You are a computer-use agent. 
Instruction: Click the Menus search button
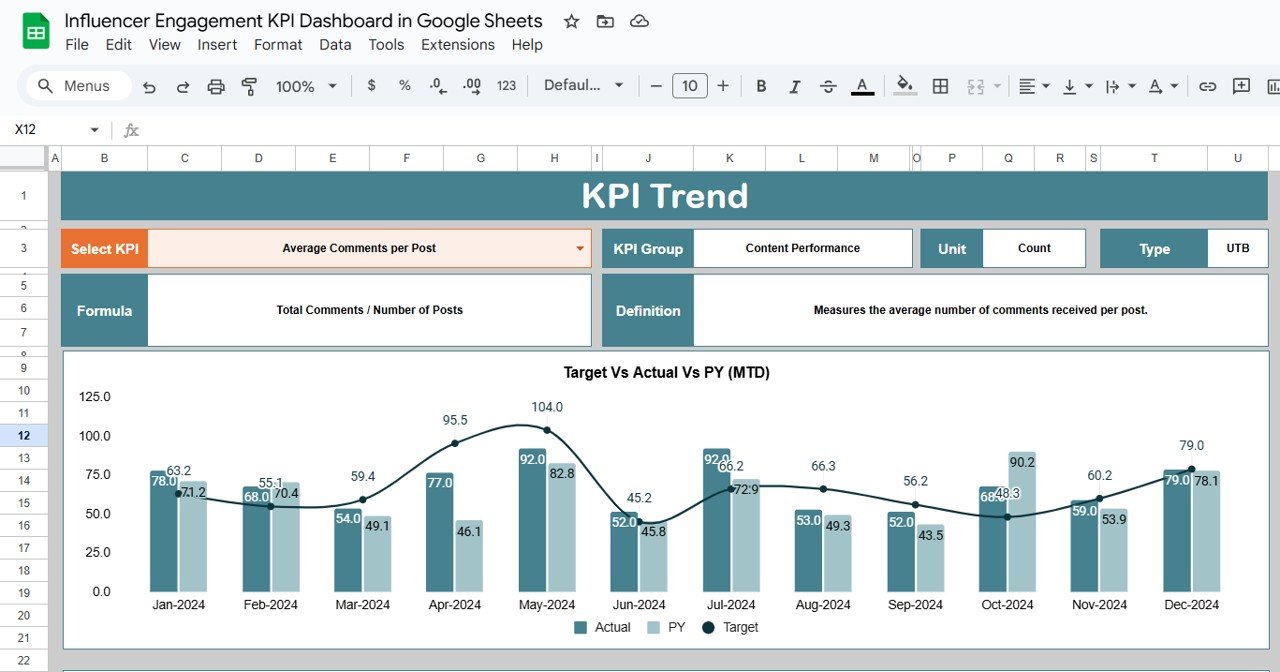click(x=75, y=86)
